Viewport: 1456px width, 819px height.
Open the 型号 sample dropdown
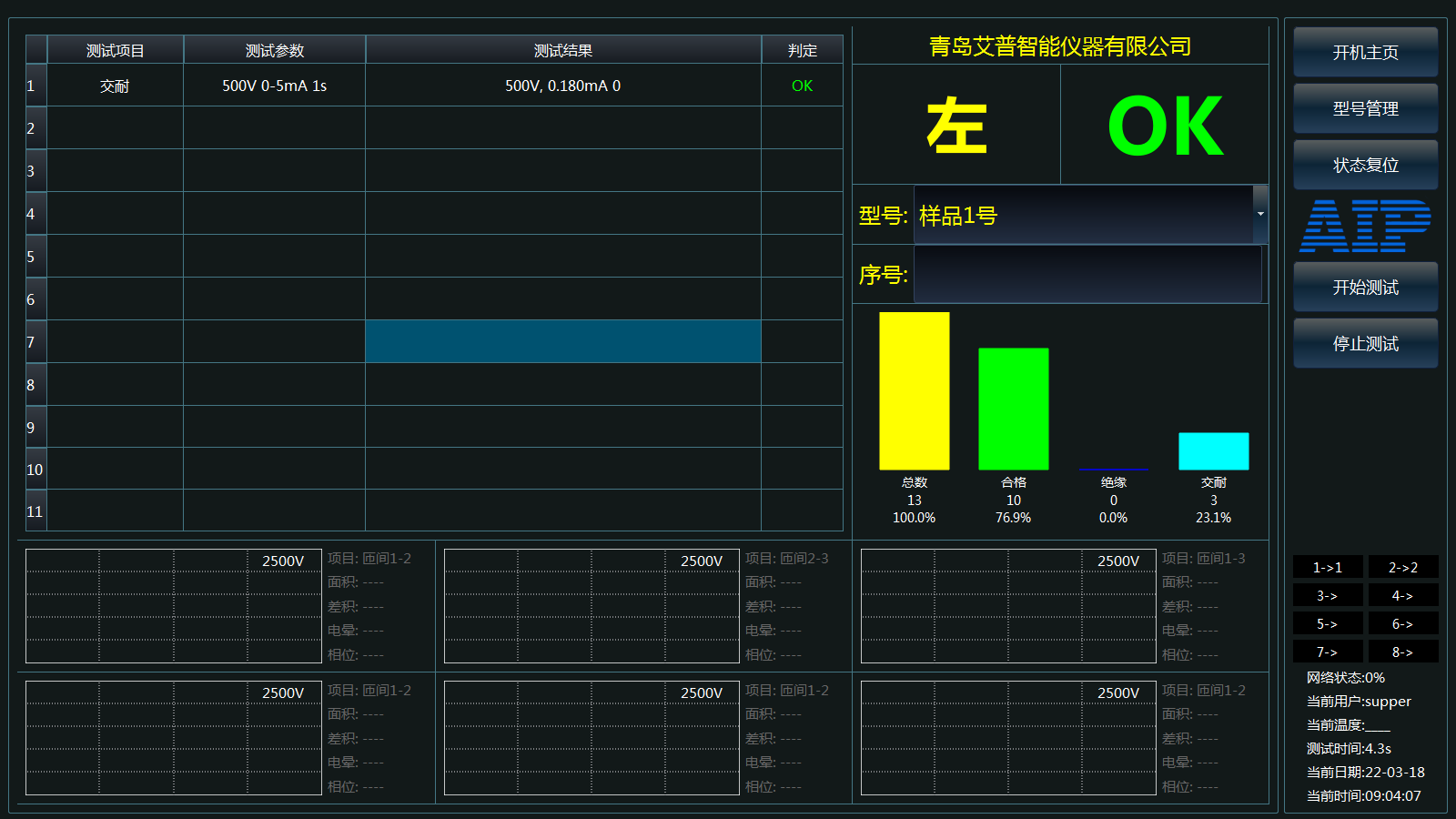[x=1260, y=215]
